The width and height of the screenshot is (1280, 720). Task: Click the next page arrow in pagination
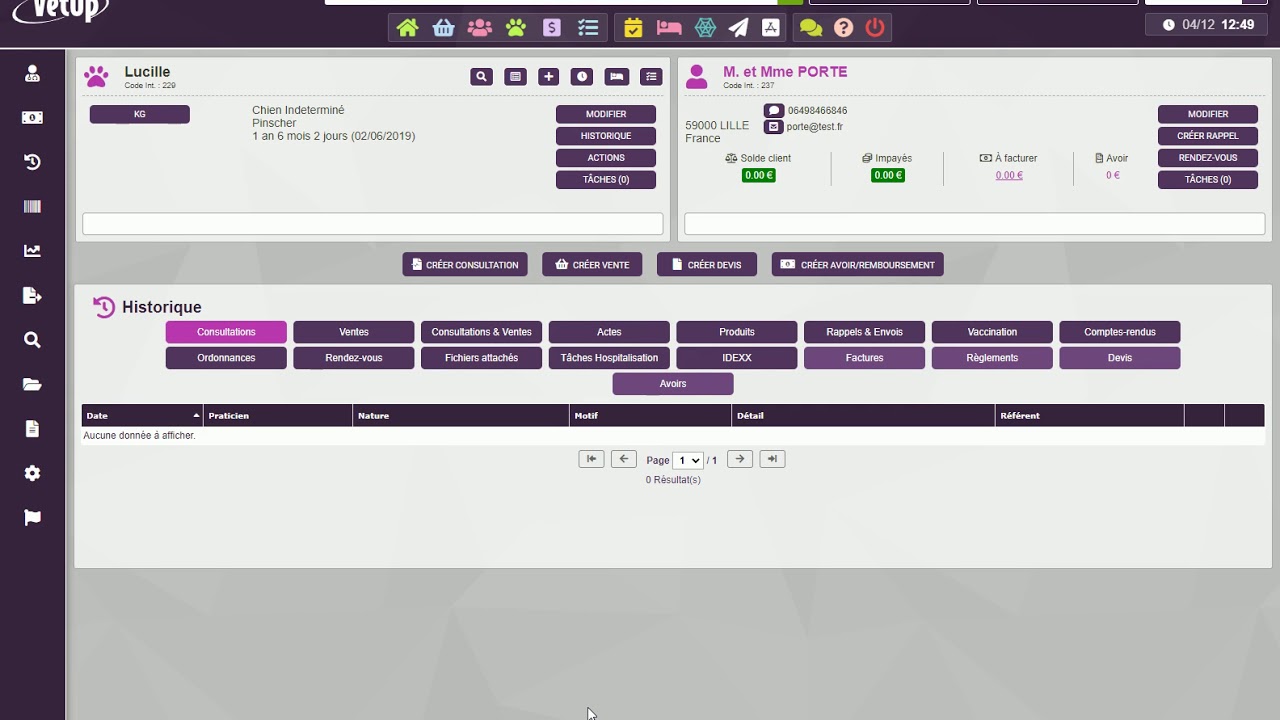click(x=738, y=458)
